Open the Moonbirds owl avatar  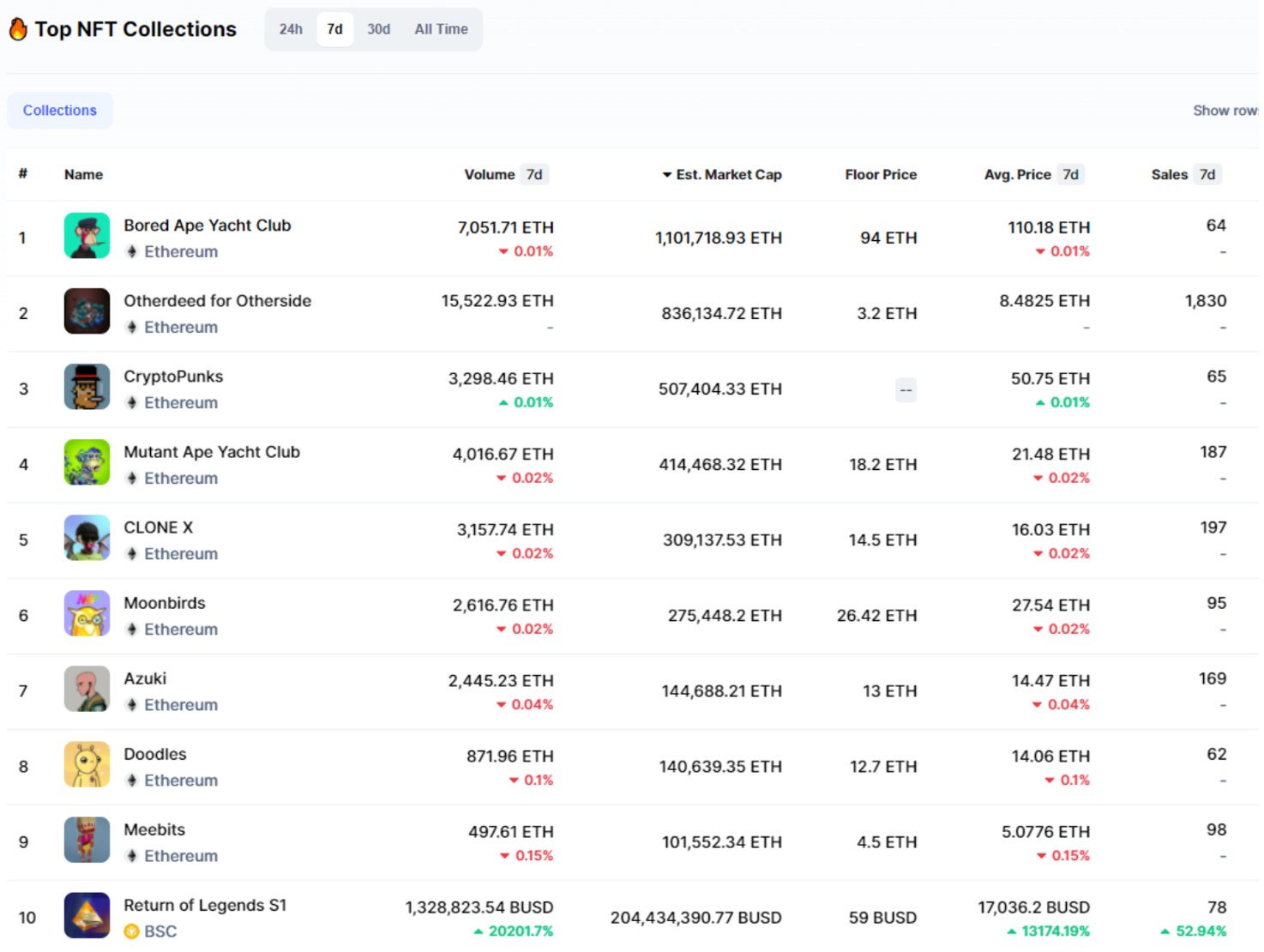tap(87, 612)
